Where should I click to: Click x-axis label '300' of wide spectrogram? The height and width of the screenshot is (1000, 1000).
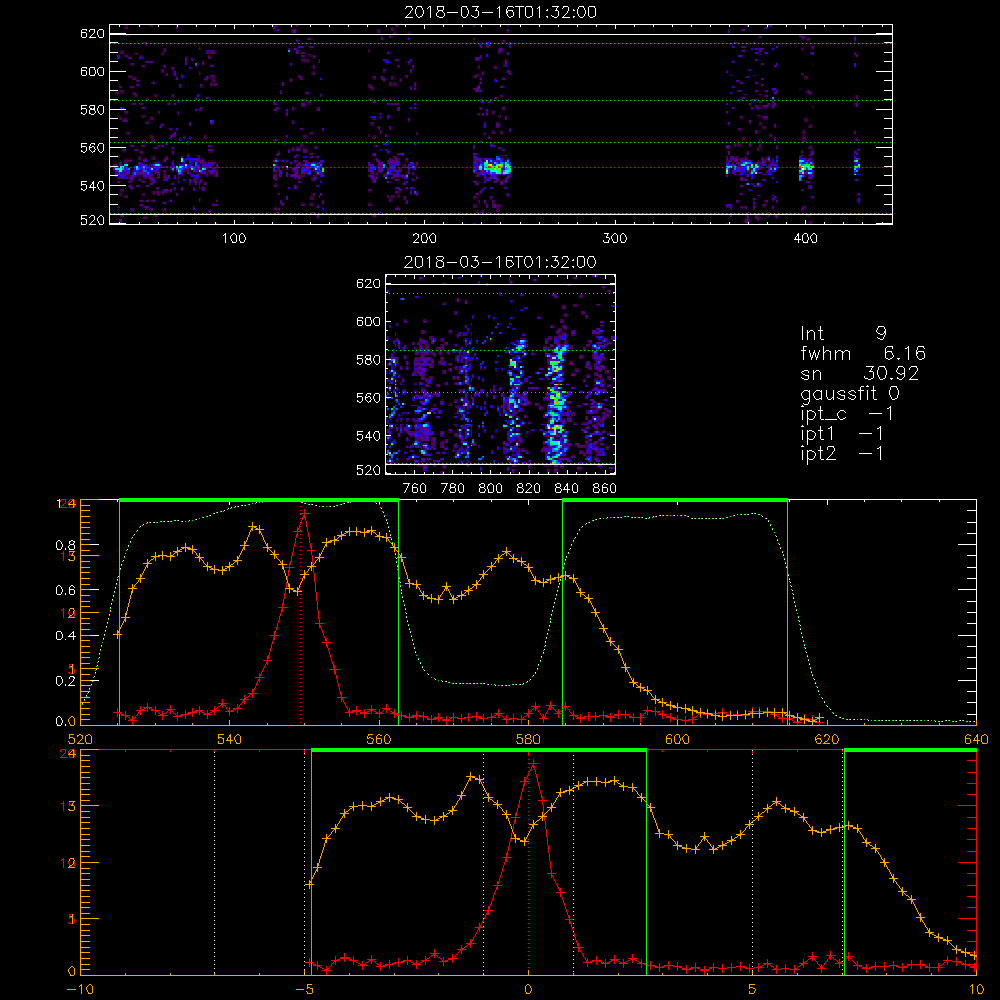point(614,238)
